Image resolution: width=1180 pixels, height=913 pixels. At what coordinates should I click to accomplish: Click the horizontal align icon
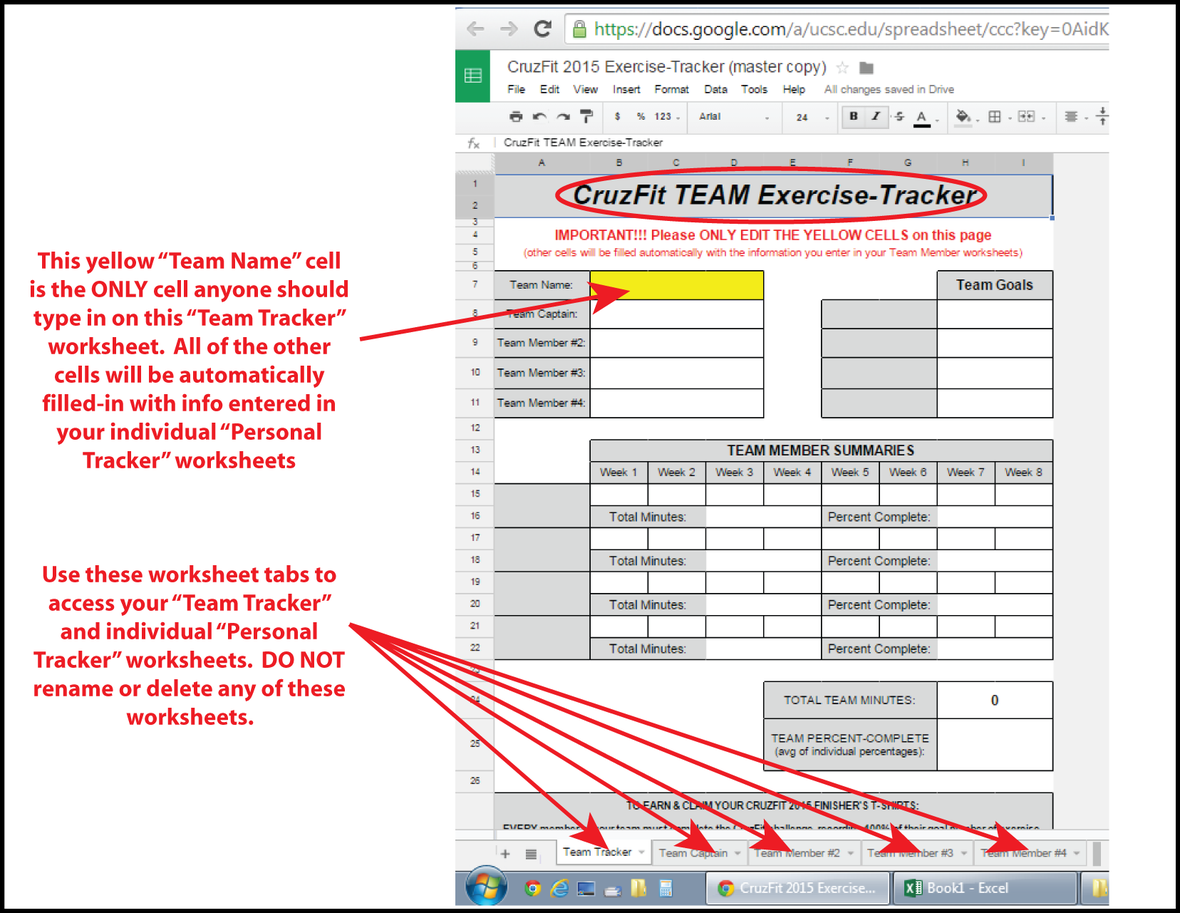(x=1071, y=117)
